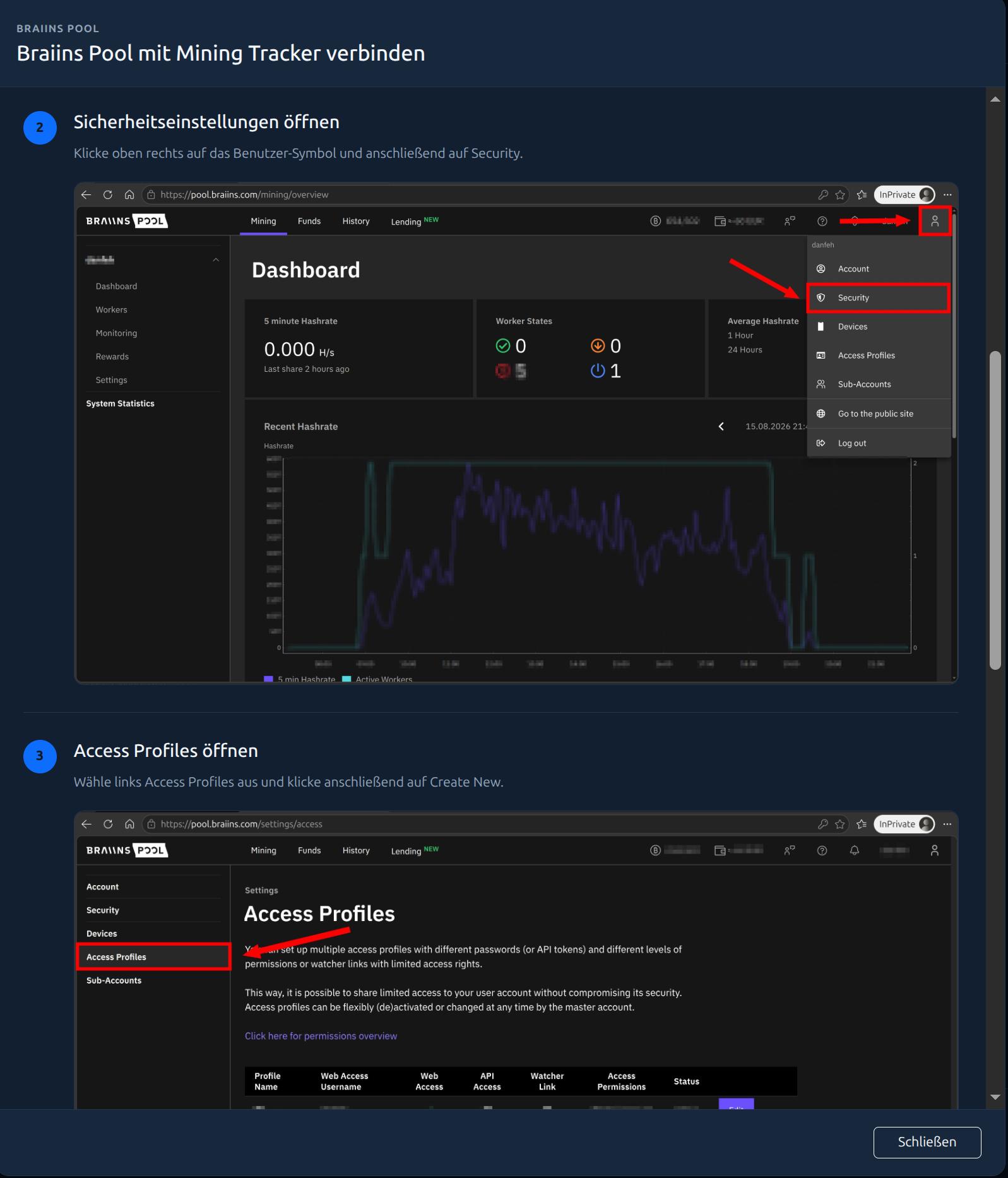This screenshot has width=1008, height=1178.
Task: Click the Active Workers legend entry
Action: tap(377, 679)
